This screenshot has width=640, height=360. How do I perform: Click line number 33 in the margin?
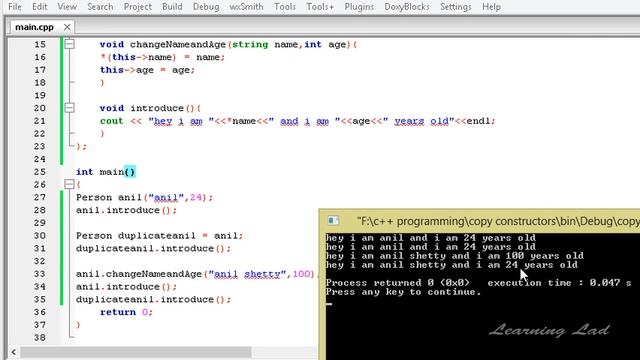[x=40, y=274]
